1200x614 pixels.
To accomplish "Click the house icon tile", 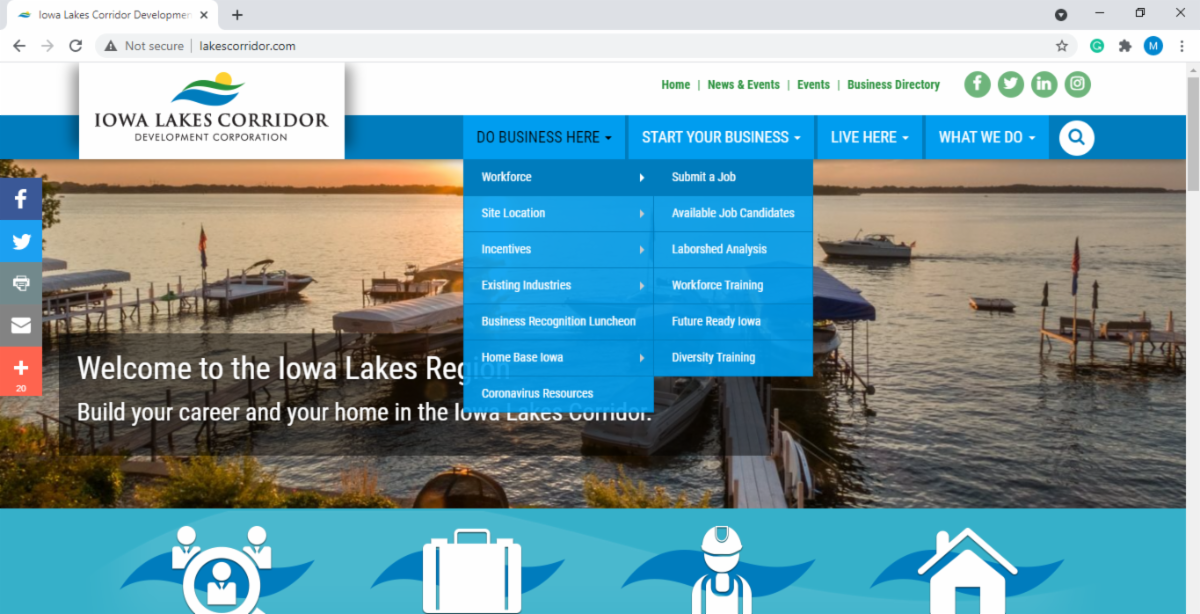I will click(967, 568).
